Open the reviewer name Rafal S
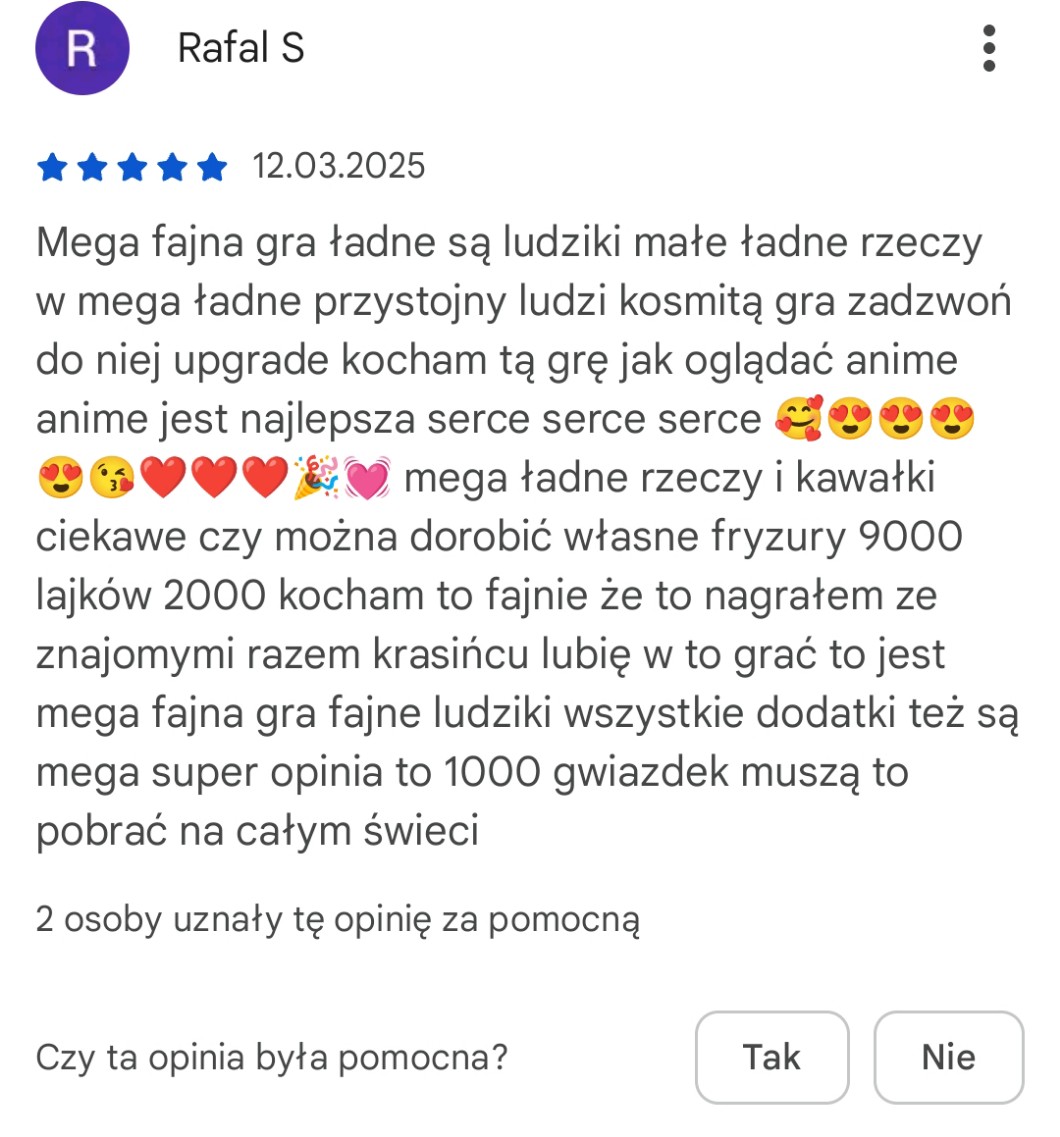The width and height of the screenshot is (1060, 1137). [x=241, y=48]
